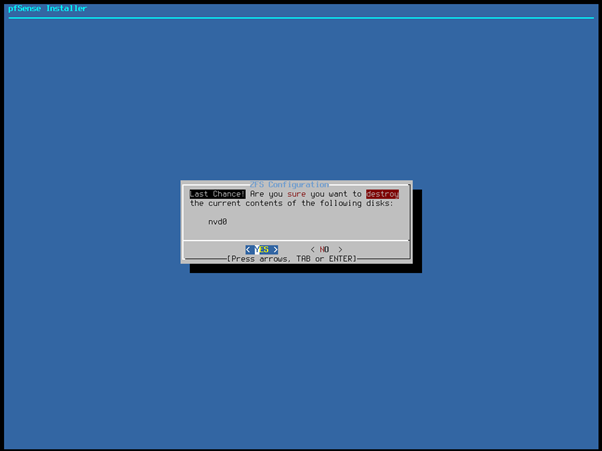The height and width of the screenshot is (451, 602).
Task: Click the pfSense Installer header text
Action: pyautogui.click(x=48, y=8)
